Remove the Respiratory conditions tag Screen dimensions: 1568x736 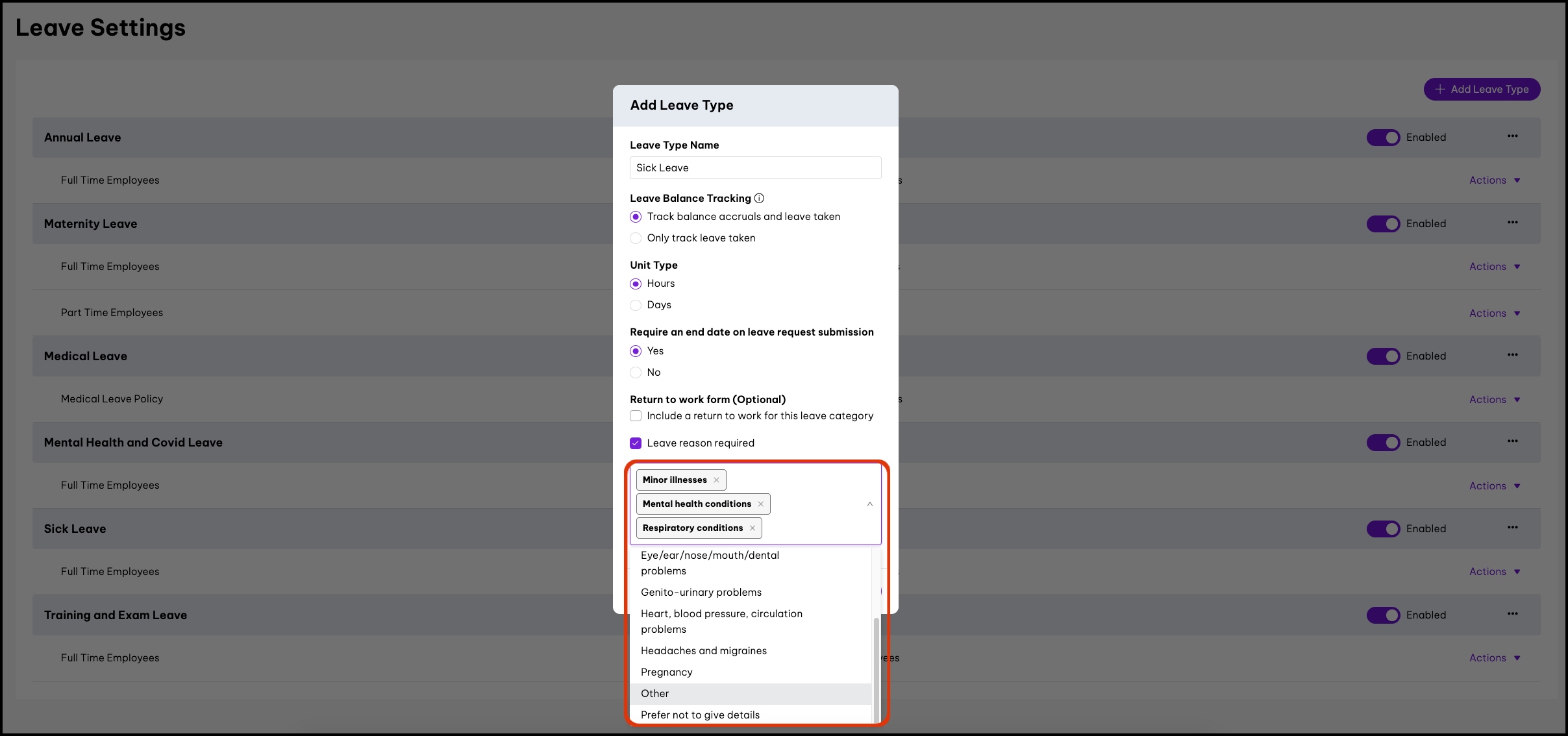point(752,528)
